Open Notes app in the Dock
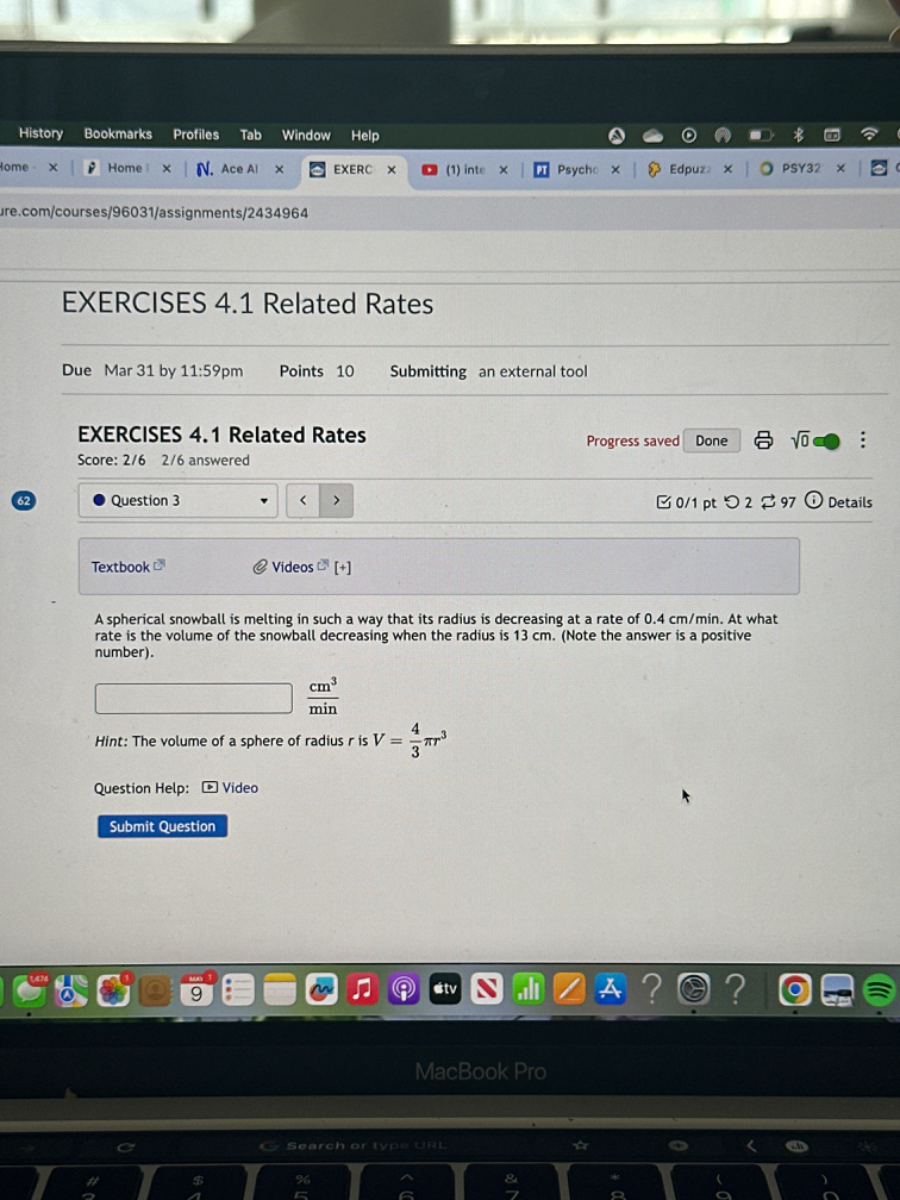900x1200 pixels. click(x=281, y=990)
